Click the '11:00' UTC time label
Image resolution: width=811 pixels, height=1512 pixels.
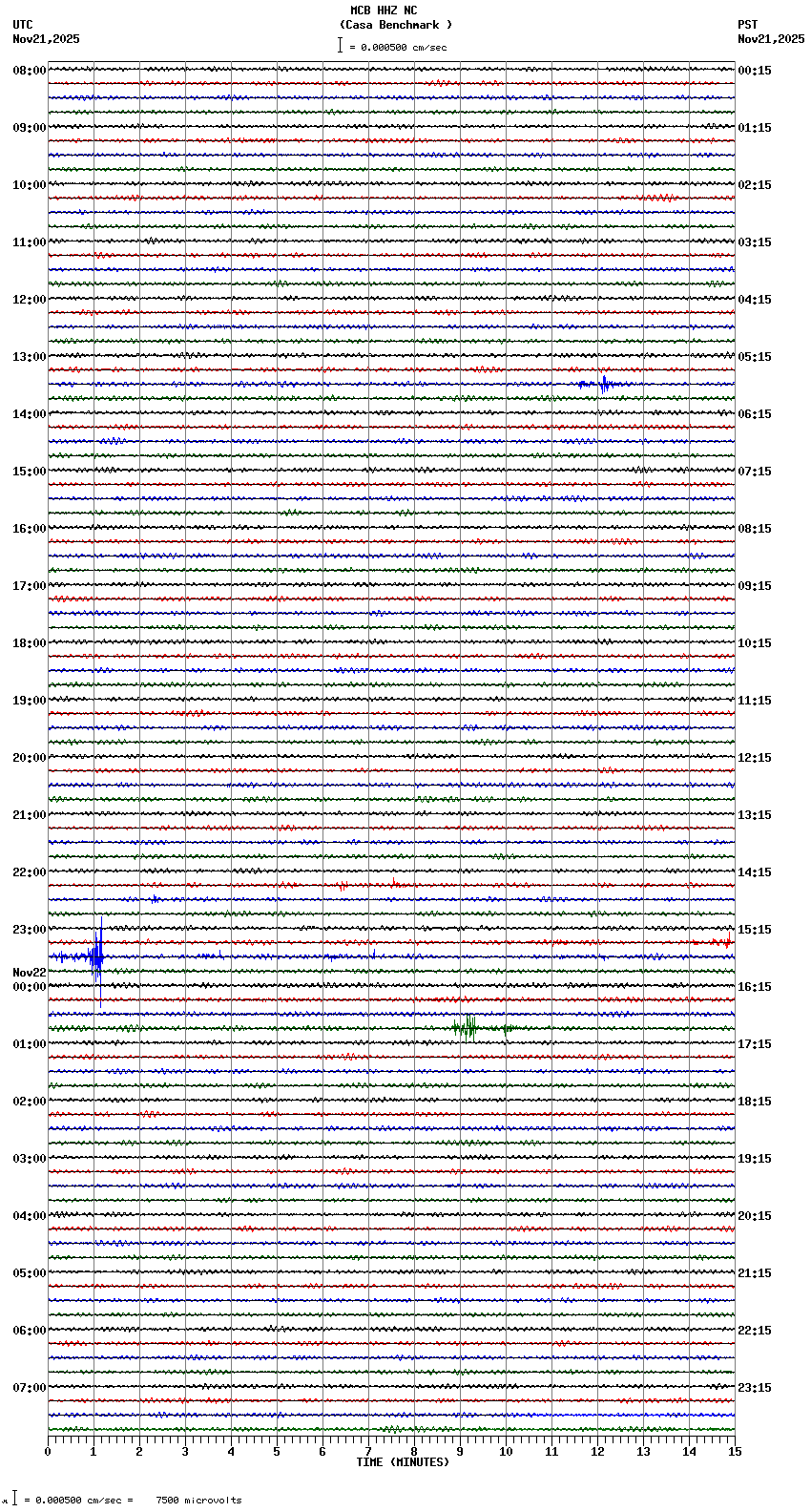(30, 242)
